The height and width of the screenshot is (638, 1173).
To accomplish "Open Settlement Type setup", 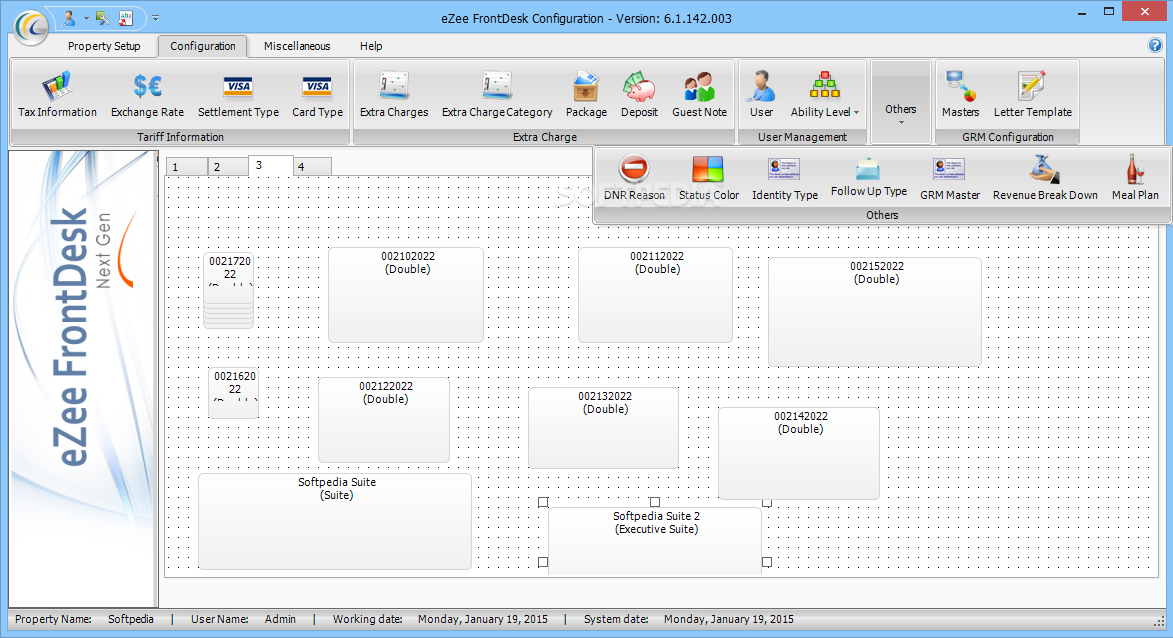I will (x=238, y=95).
